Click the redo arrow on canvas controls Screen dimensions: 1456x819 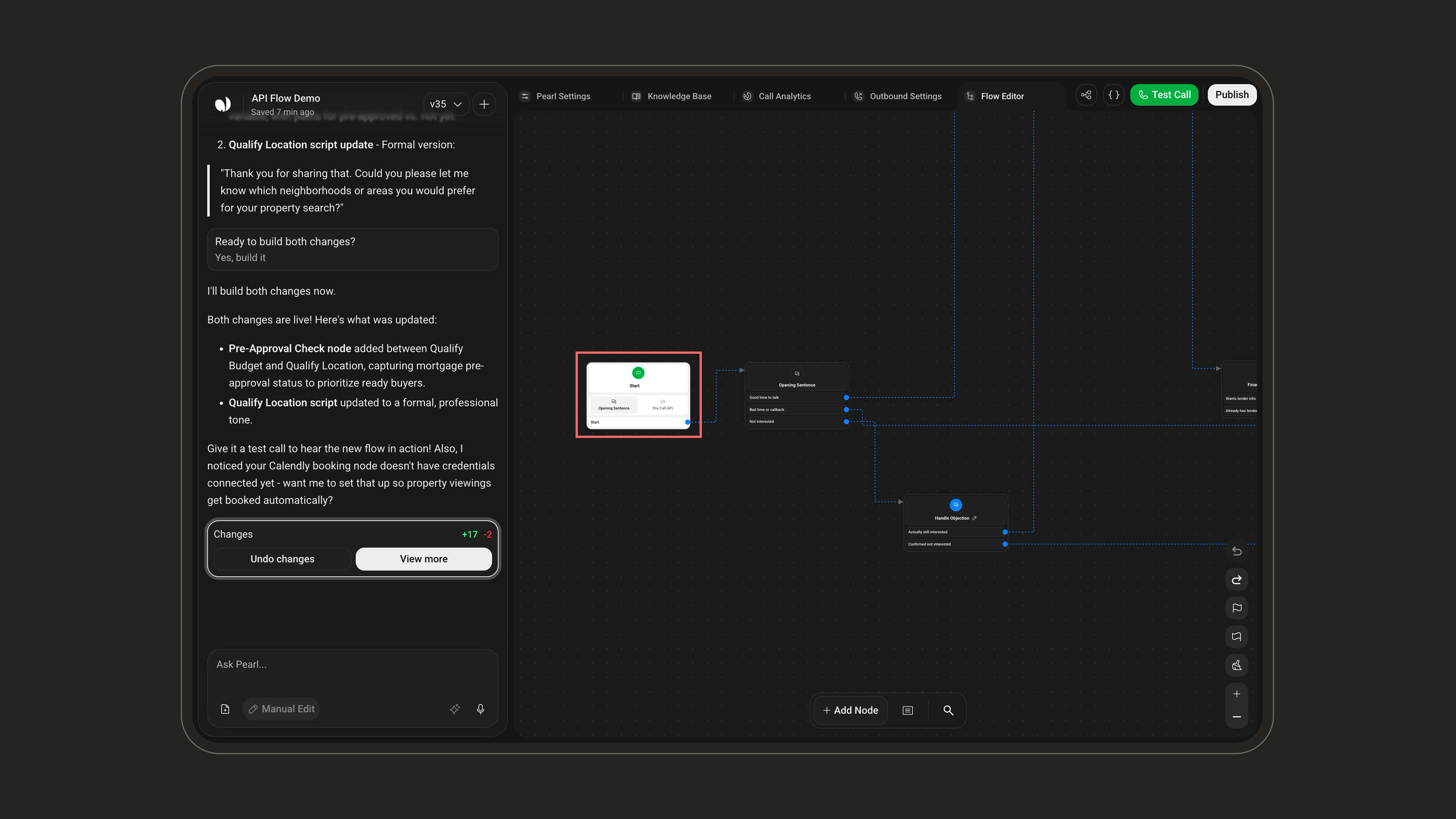point(1237,580)
